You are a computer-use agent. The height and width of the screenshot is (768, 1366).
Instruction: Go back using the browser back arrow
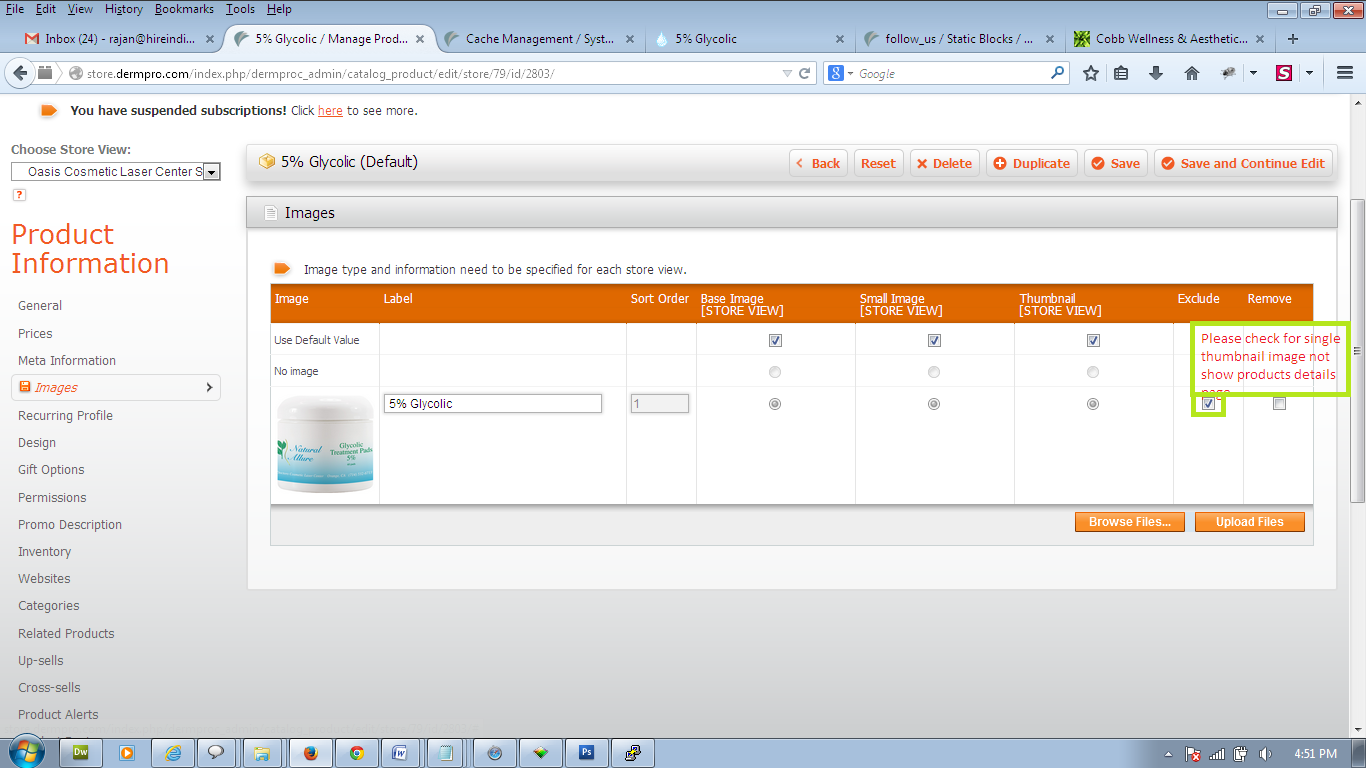pos(21,73)
